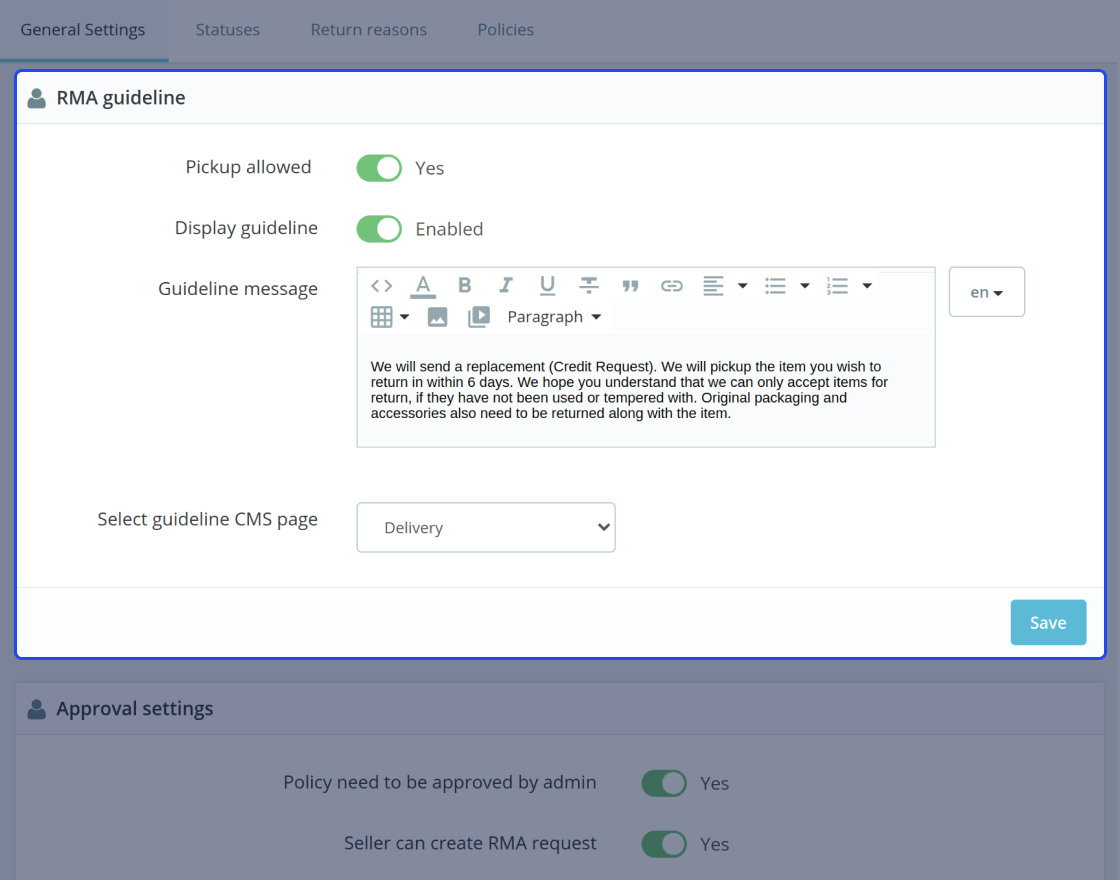
Task: Apply strikethrough formatting
Action: [589, 286]
